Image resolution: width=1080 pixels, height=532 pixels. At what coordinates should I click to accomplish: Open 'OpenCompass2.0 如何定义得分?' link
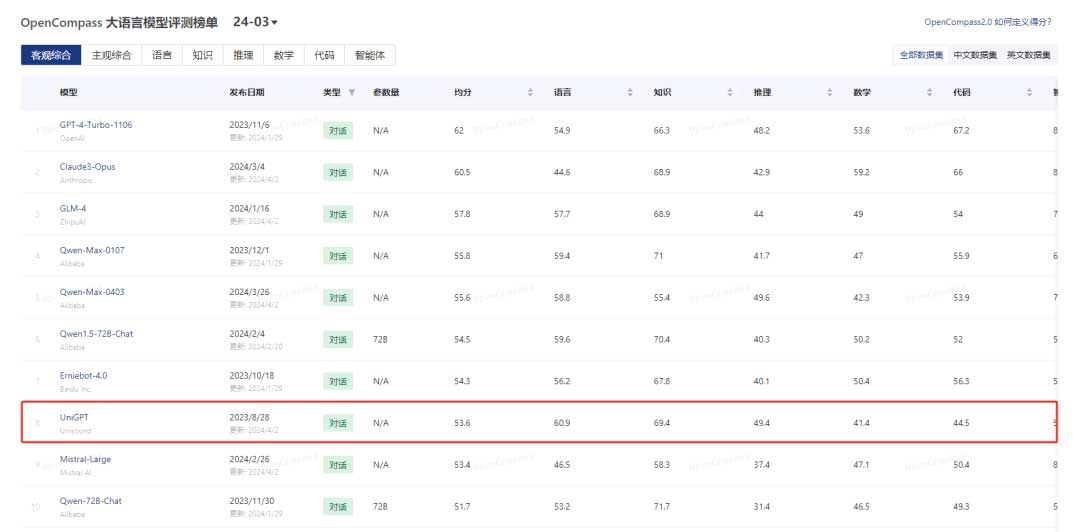point(987,22)
